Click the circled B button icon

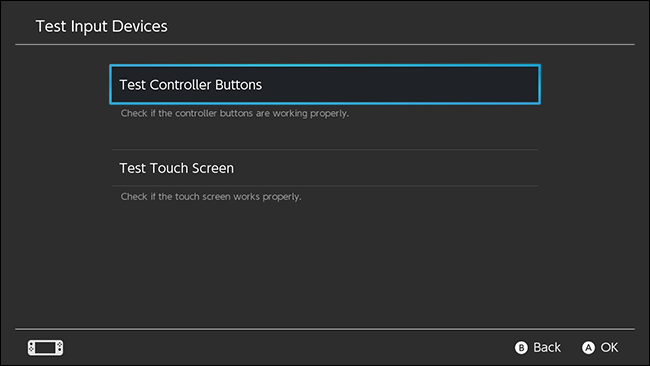coord(521,347)
